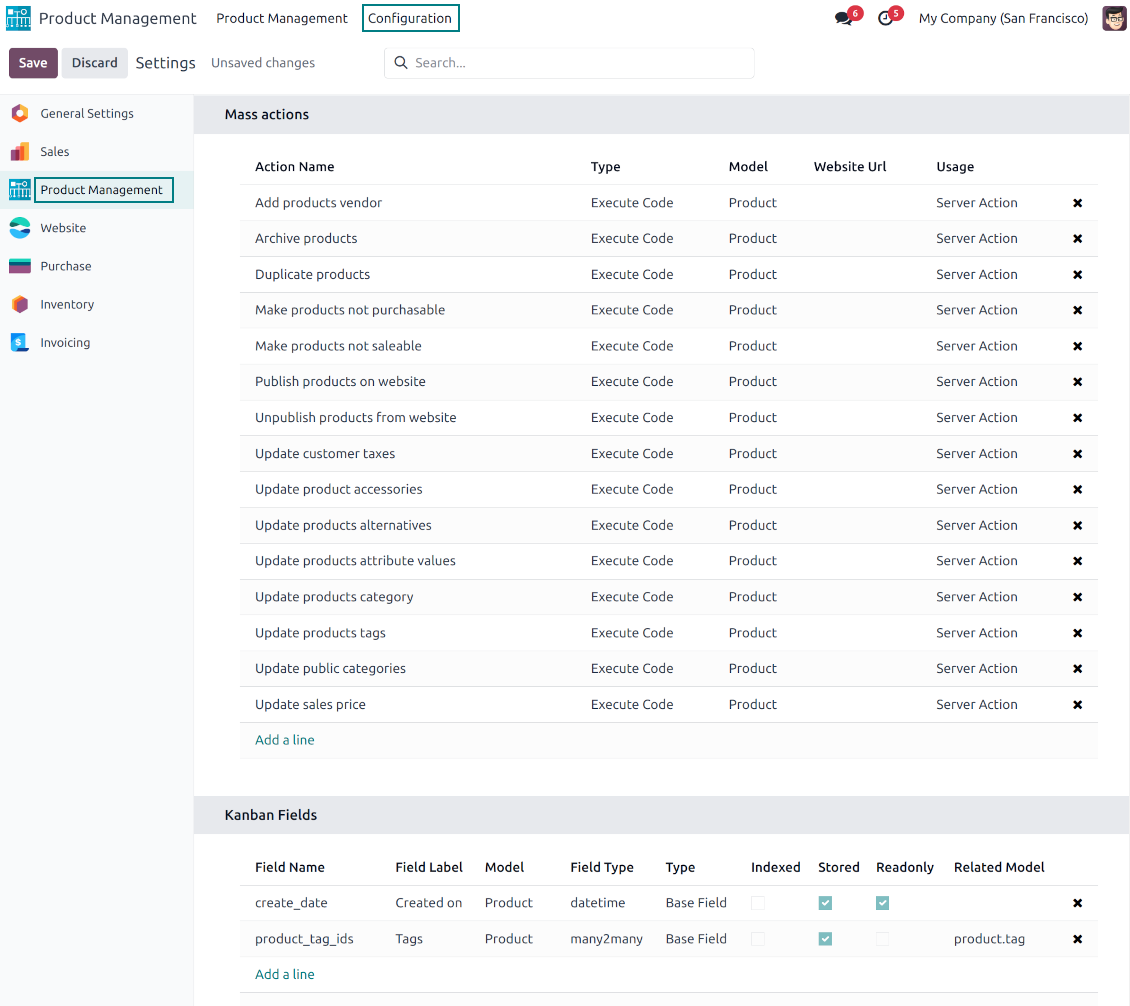This screenshot has height=1006, width=1130.
Task: Open the Product Management top menu
Action: [282, 18]
